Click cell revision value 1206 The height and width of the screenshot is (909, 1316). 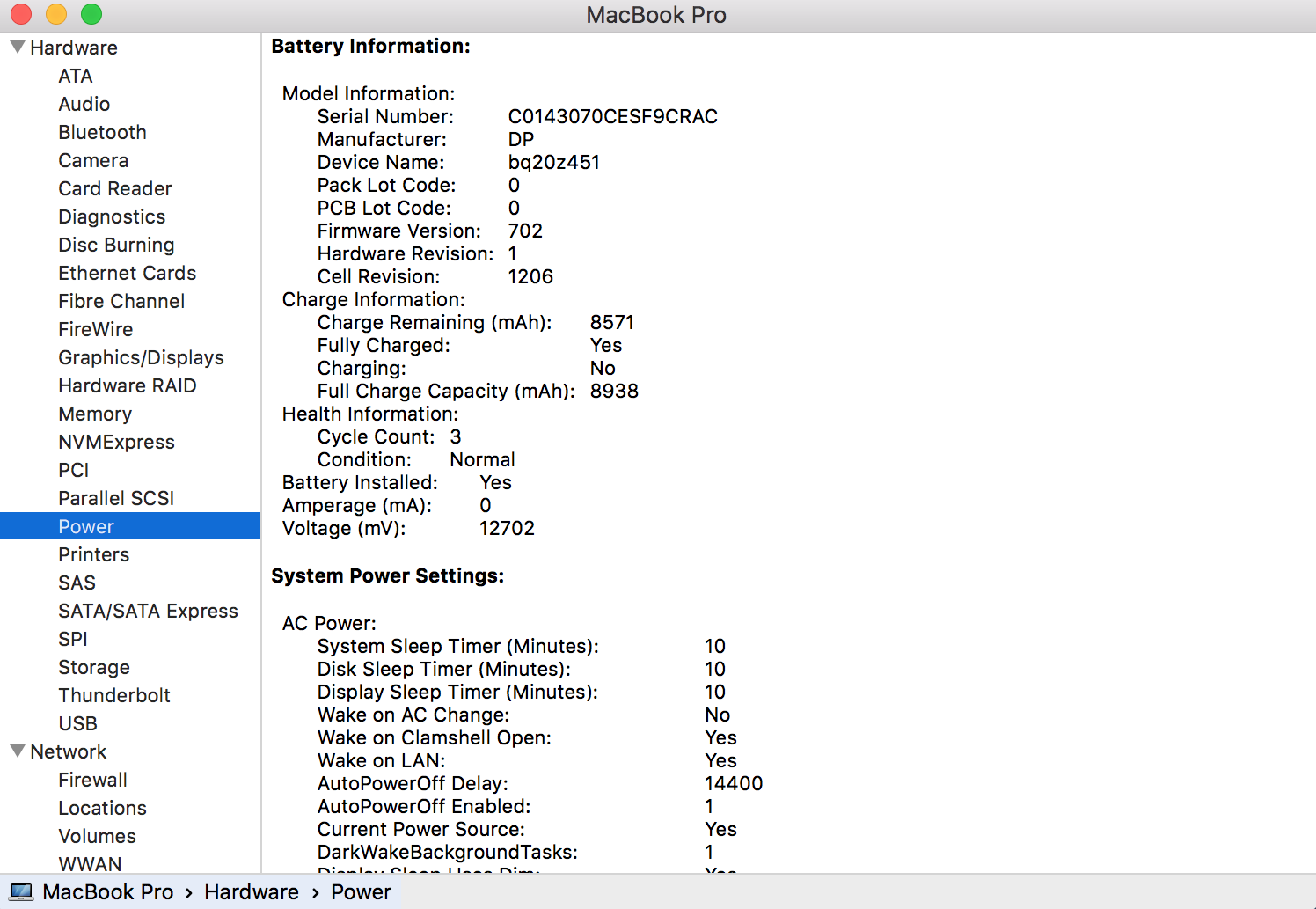tap(530, 276)
